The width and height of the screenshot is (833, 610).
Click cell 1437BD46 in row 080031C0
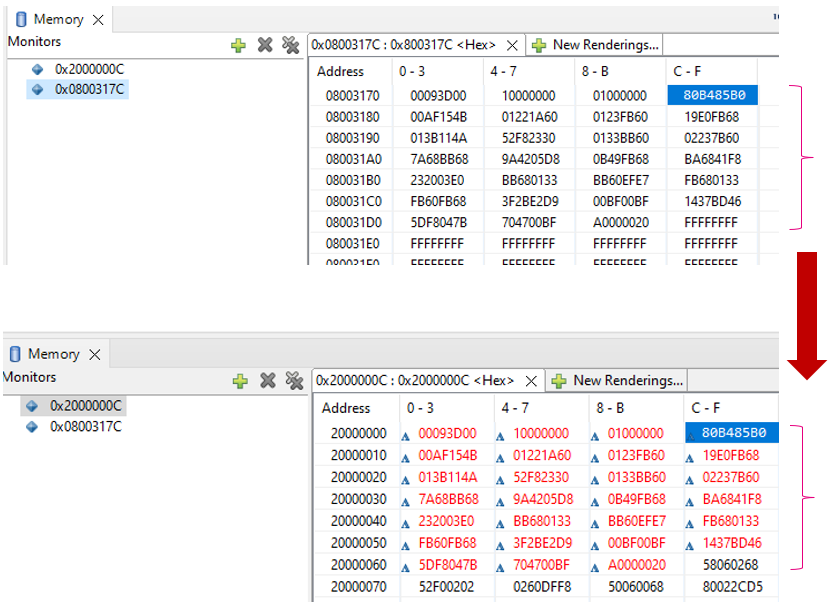[712, 201]
